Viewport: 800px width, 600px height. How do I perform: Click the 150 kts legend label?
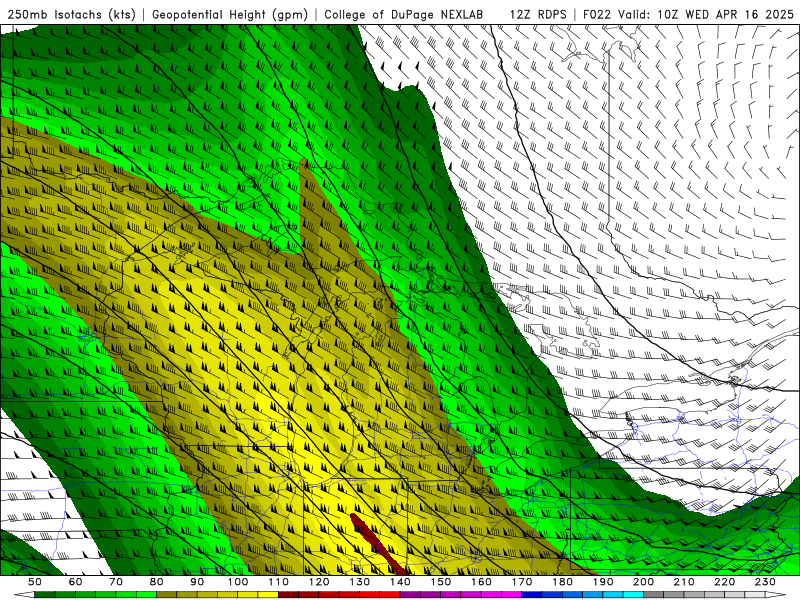(441, 582)
